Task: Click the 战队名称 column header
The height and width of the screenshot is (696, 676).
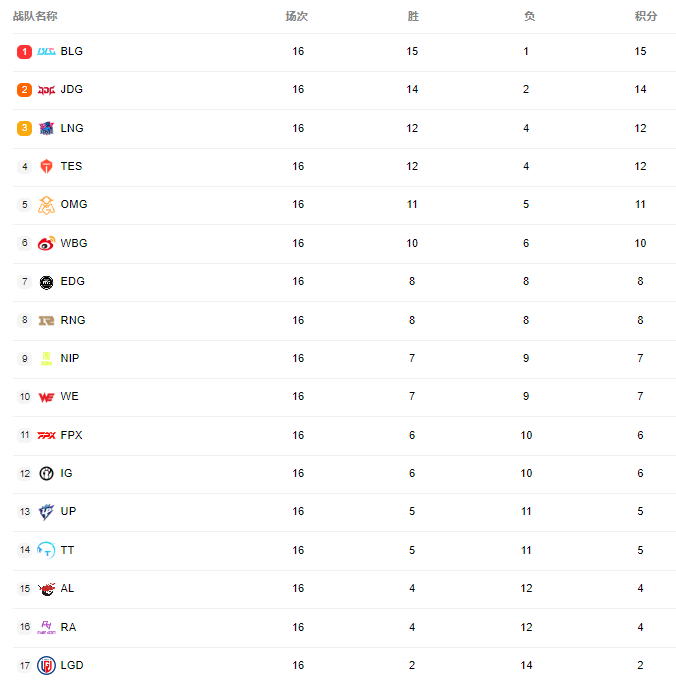Action: [35, 16]
